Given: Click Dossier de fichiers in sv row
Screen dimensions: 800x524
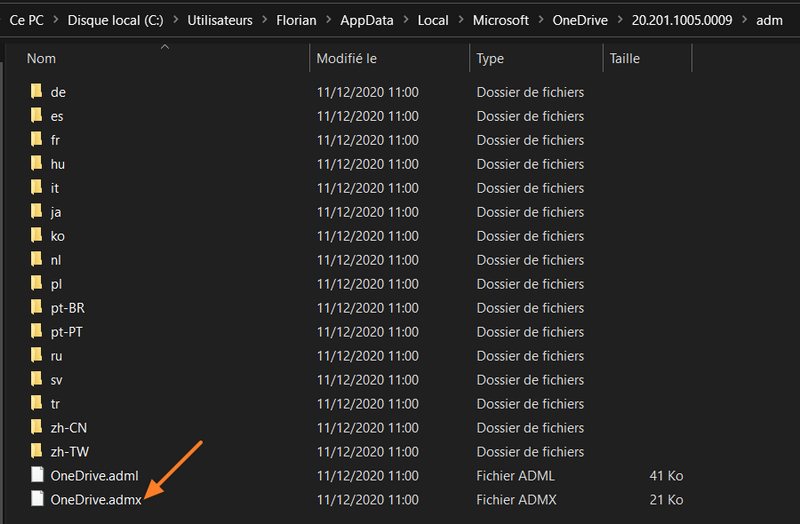Looking at the screenshot, I should 530,380.
